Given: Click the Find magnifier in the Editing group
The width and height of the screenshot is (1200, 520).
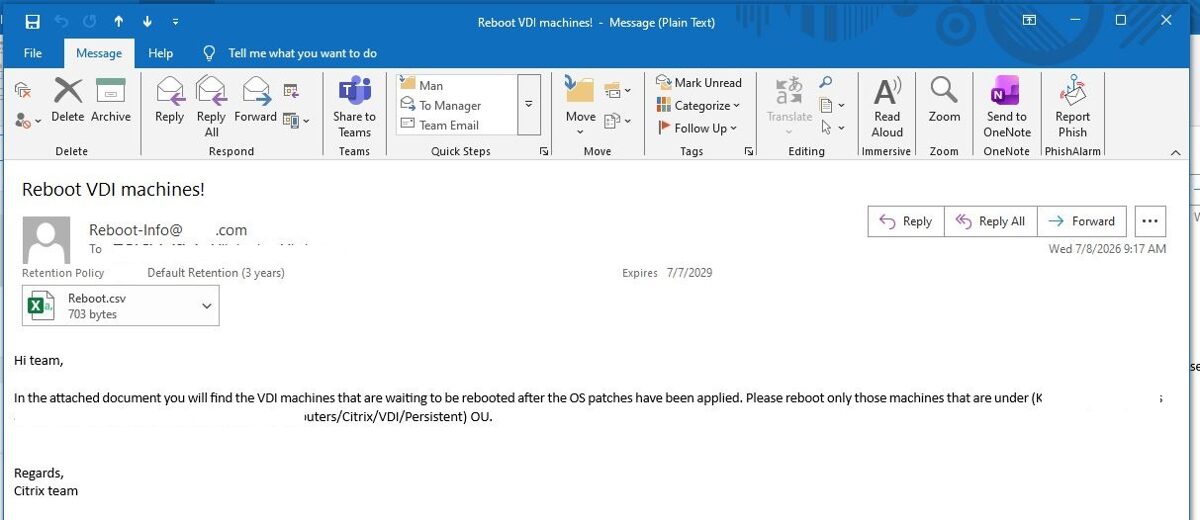Looking at the screenshot, I should coord(826,83).
